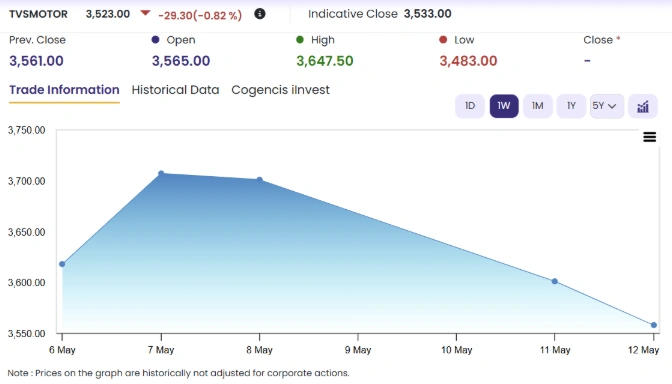The image size is (672, 384).
Task: Click the 3,700.00 y-axis label
Action: tap(27, 181)
